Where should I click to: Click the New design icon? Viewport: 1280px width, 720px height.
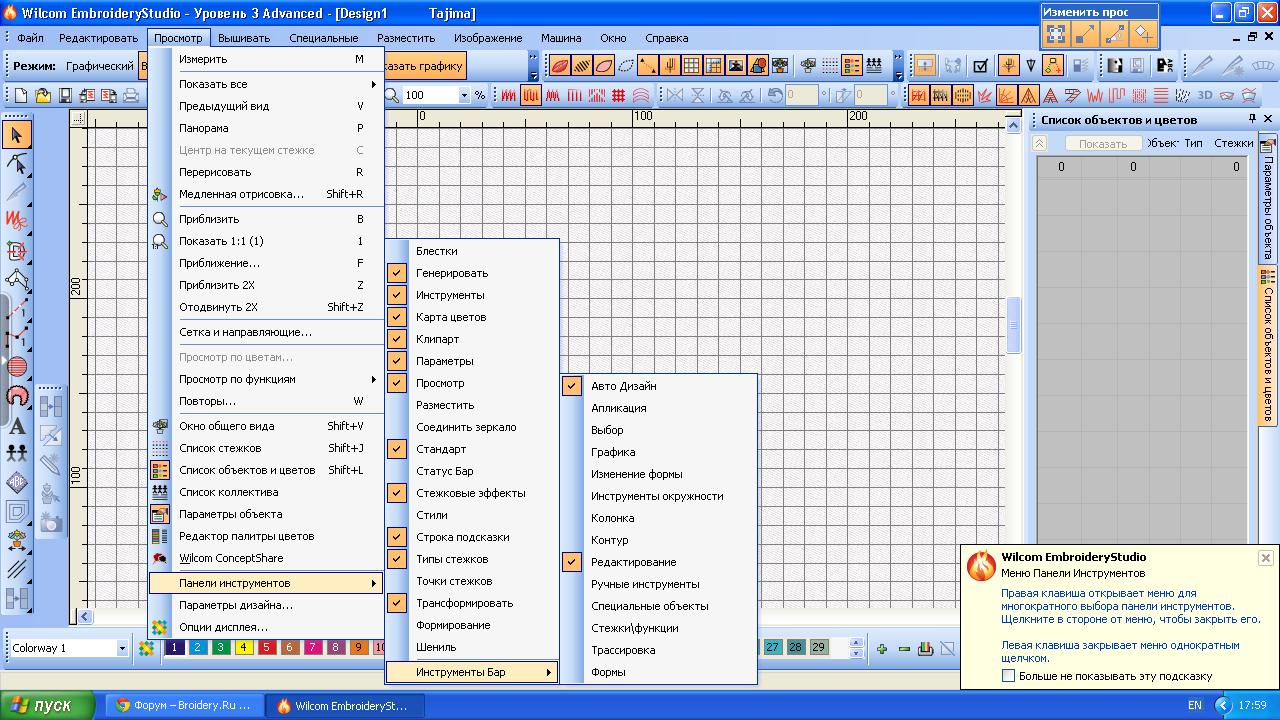(21, 96)
